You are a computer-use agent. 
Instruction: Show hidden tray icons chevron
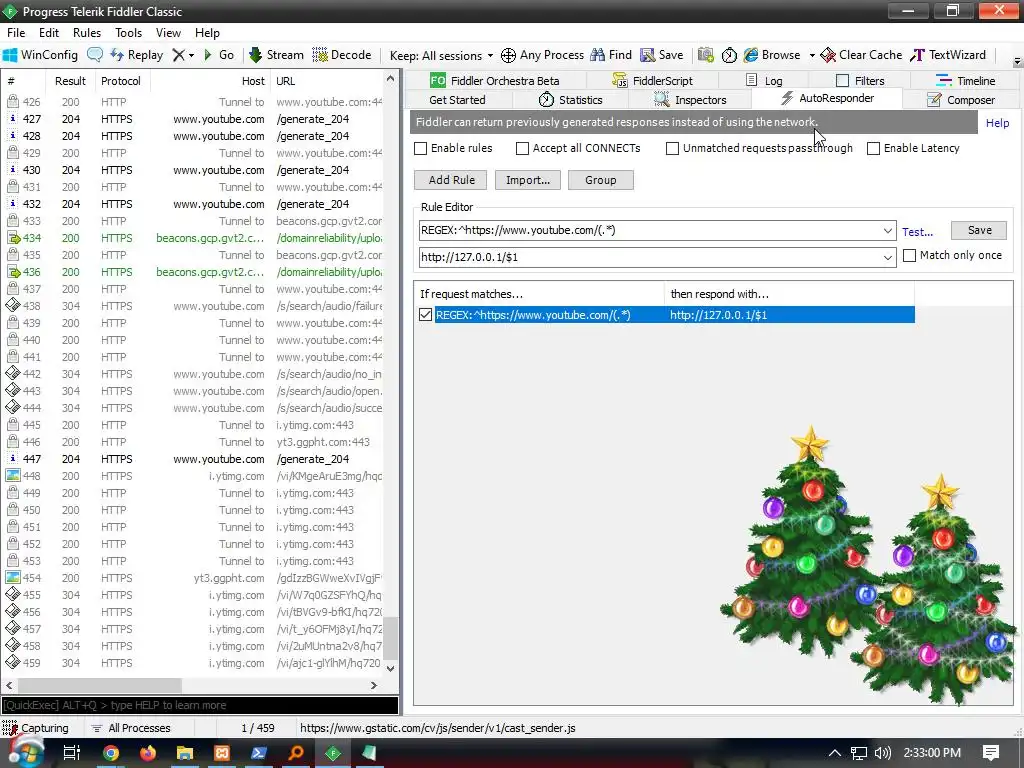835,753
